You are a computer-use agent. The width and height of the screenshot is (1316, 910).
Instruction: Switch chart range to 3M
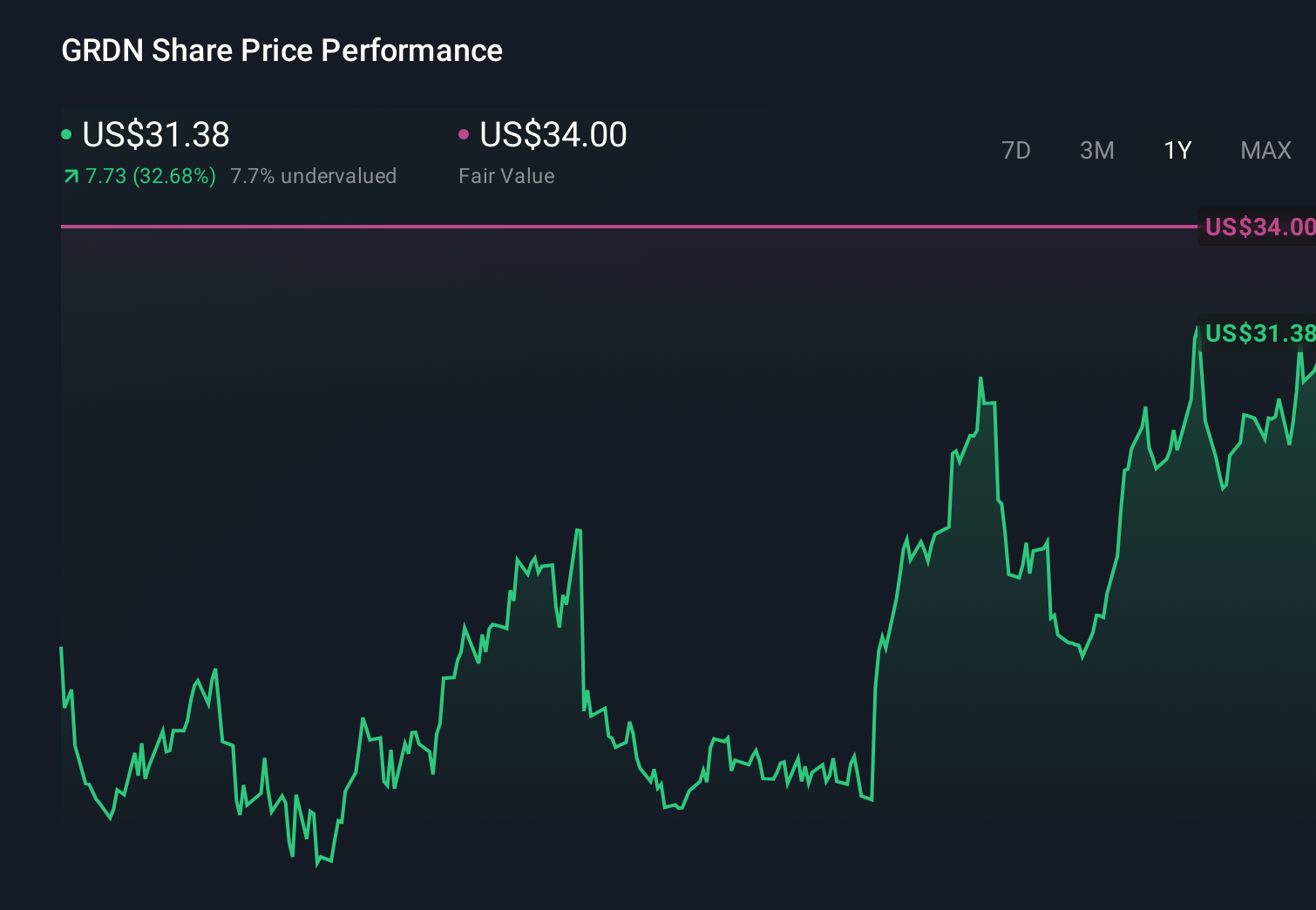coord(1096,150)
